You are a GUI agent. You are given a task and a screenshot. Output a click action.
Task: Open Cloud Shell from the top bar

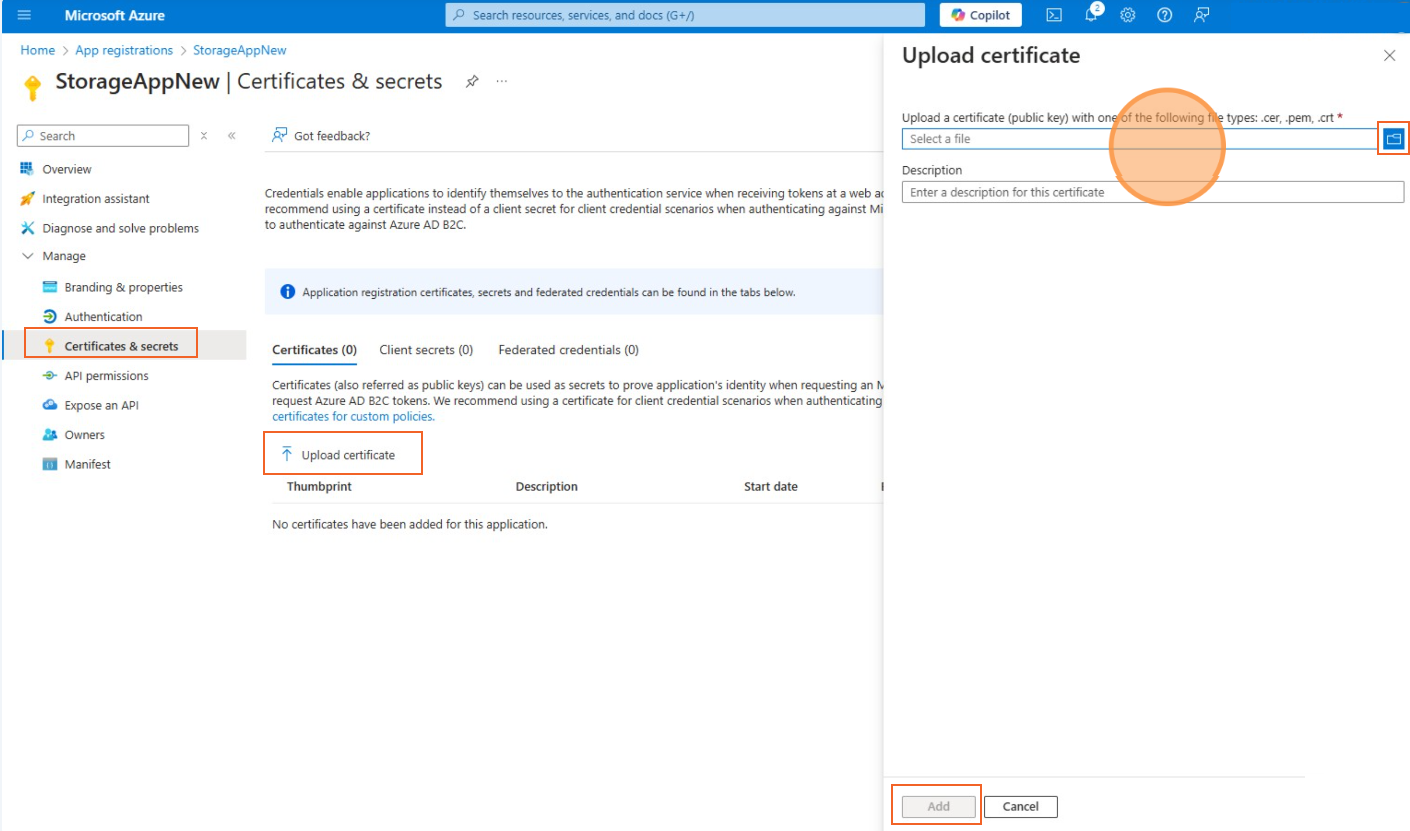[1054, 15]
